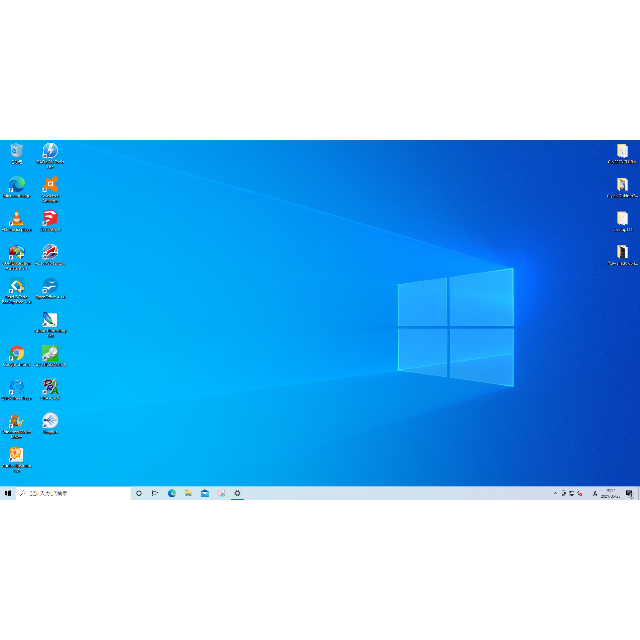This screenshot has height=640, width=640.
Task: Launch the SketchUp 8 desktop icon
Action: click(x=50, y=221)
